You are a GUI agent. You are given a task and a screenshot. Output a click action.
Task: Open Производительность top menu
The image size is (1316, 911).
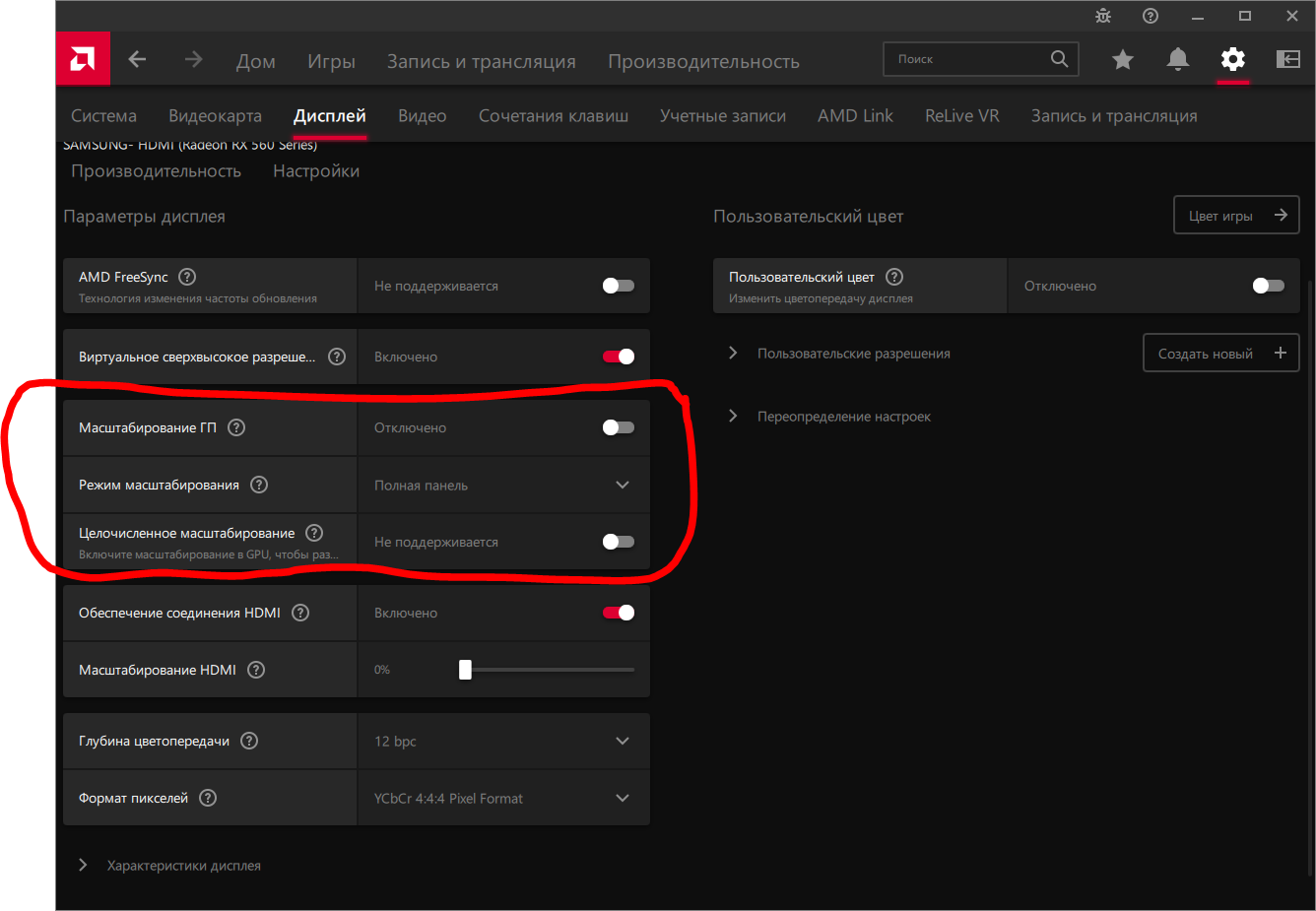pos(703,61)
